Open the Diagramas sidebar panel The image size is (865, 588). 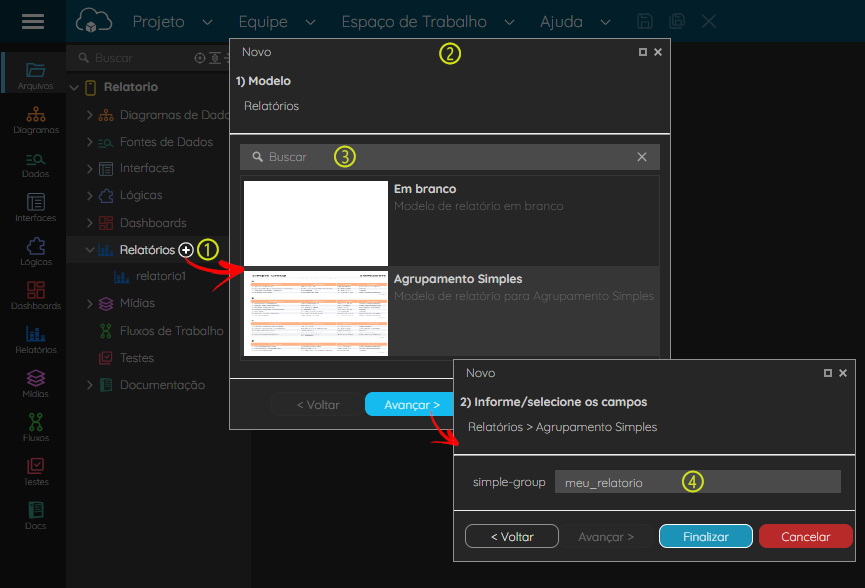pyautogui.click(x=36, y=120)
